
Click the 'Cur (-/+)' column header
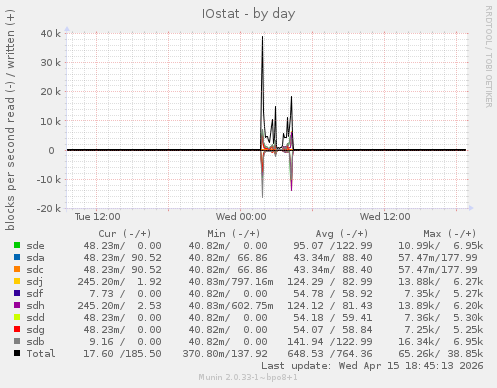coord(125,234)
